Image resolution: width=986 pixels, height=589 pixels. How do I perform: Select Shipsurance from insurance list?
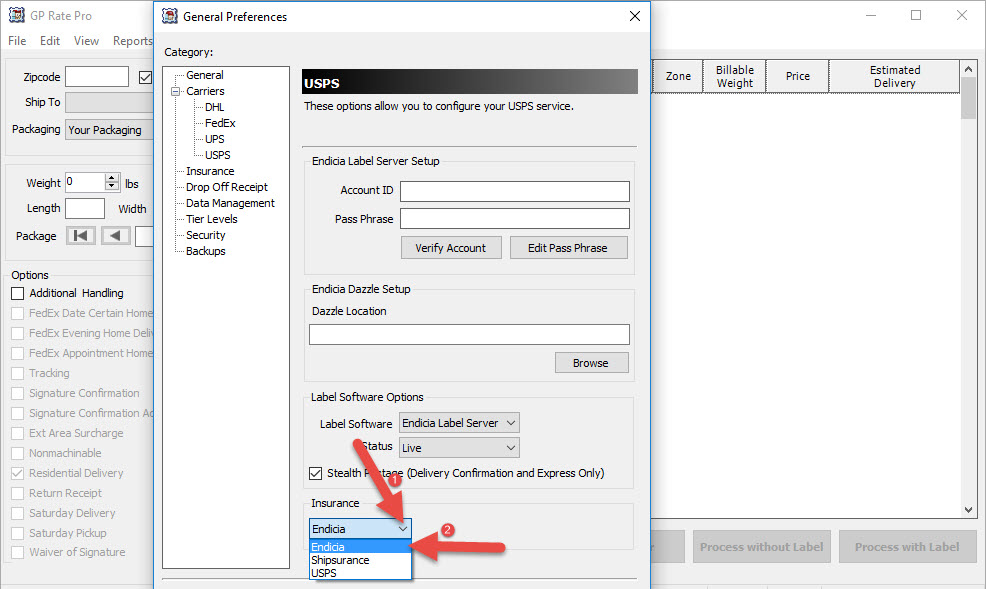tap(360, 560)
